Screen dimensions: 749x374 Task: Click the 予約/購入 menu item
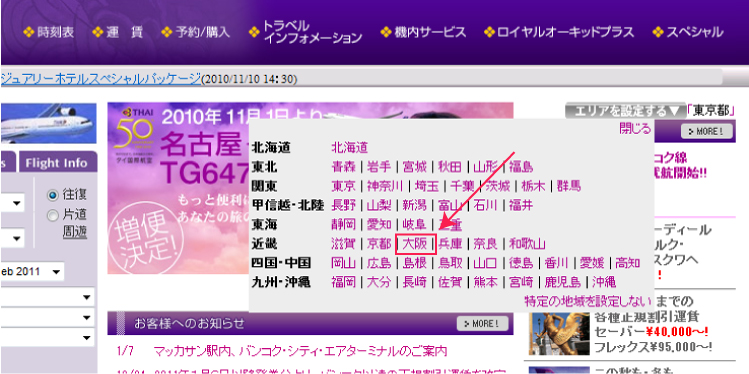coord(195,32)
